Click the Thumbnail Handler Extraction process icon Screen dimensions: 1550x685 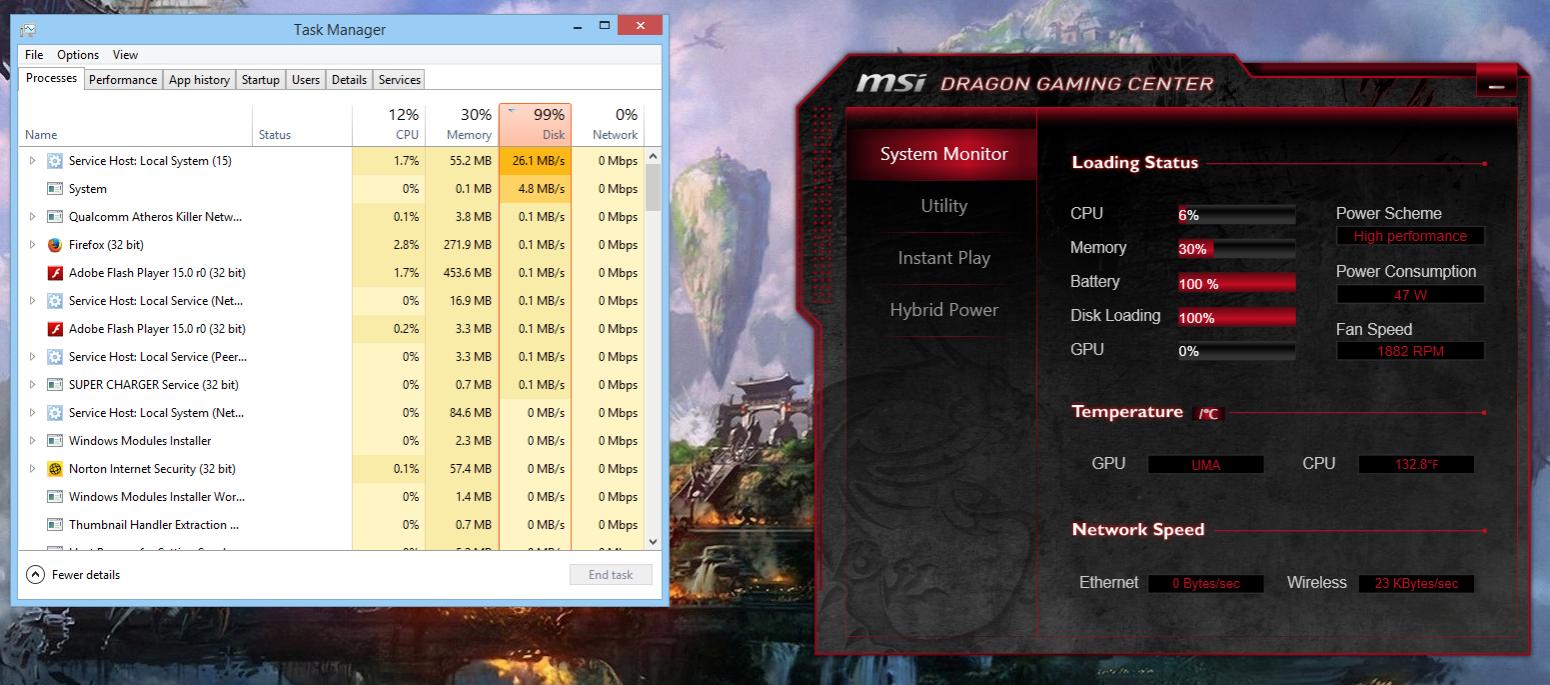[x=55, y=525]
